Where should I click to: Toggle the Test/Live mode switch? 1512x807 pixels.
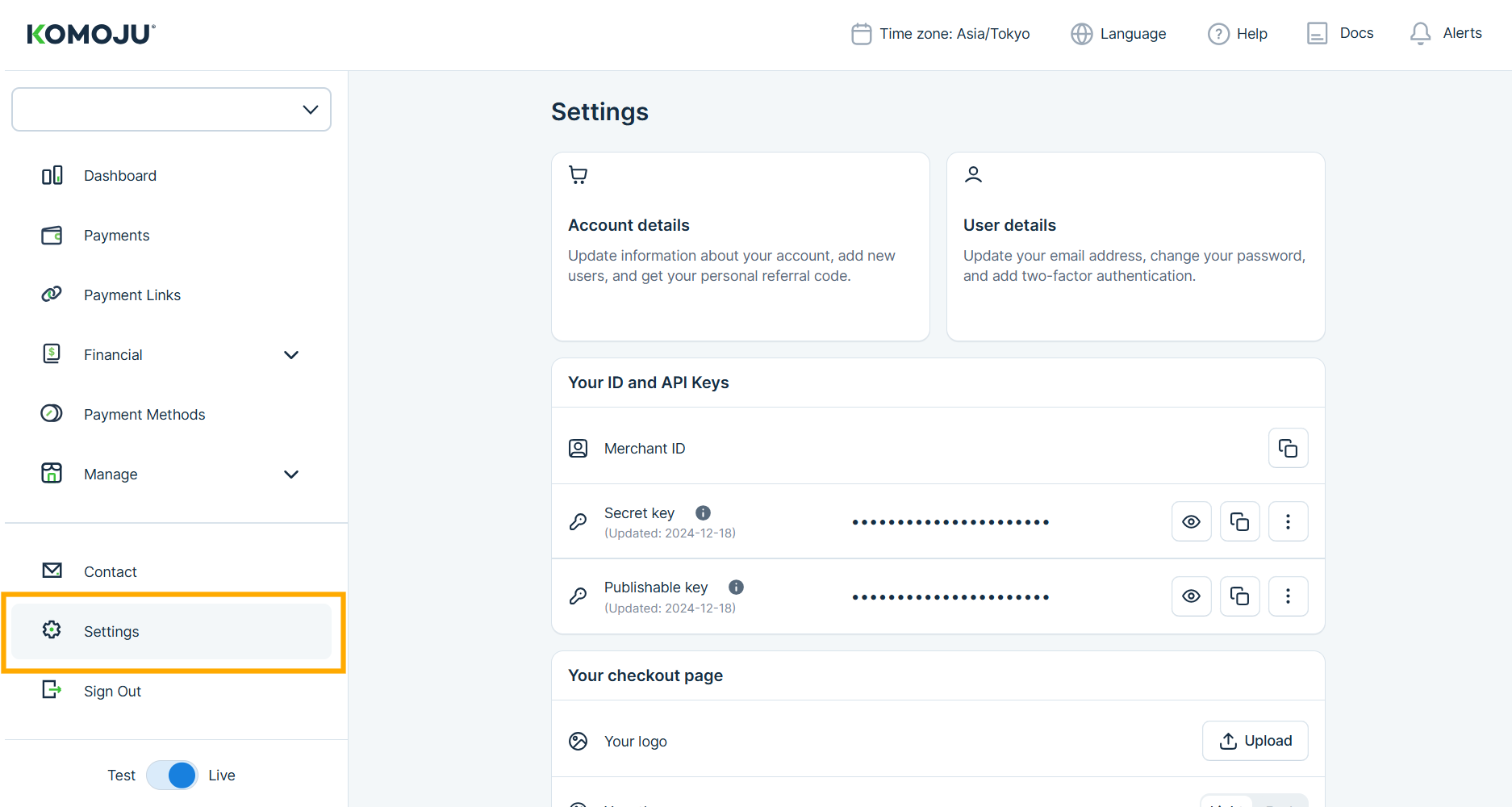point(172,776)
